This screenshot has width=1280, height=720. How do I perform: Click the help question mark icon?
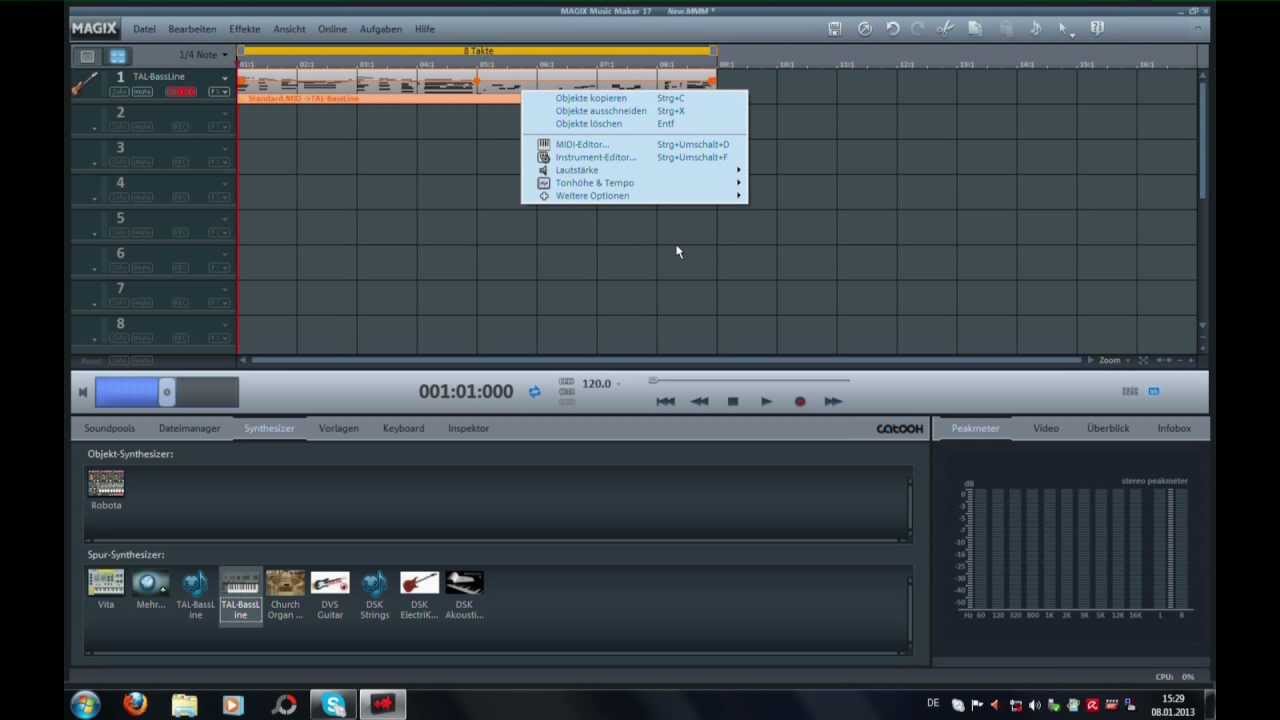(1097, 29)
